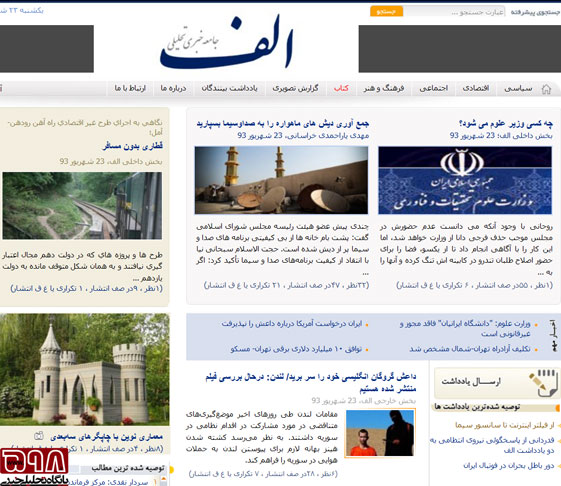Click the Ministry of Science banner thumbnail

pyautogui.click(x=465, y=180)
